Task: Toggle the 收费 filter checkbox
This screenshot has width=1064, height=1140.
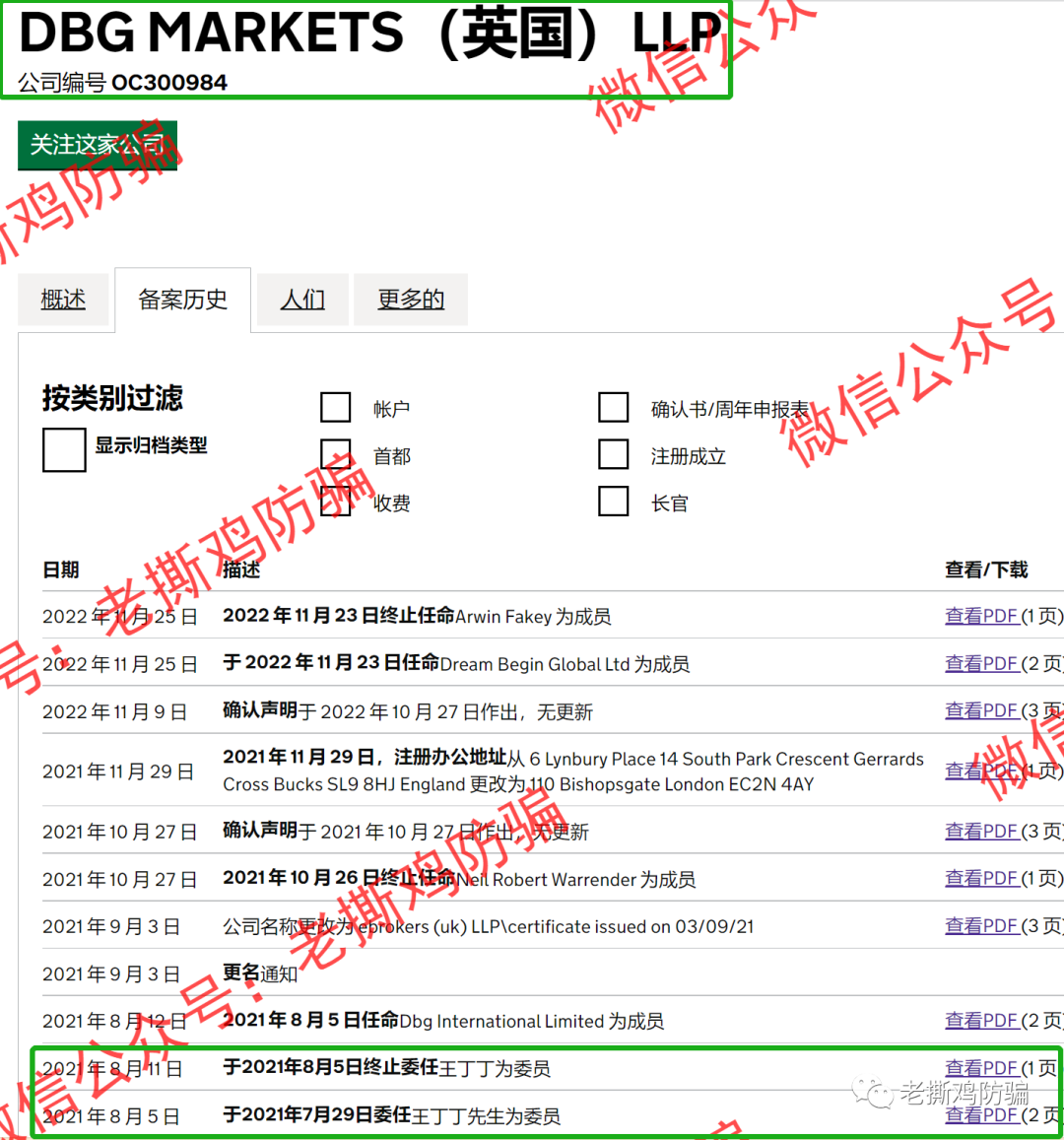Action: 336,501
